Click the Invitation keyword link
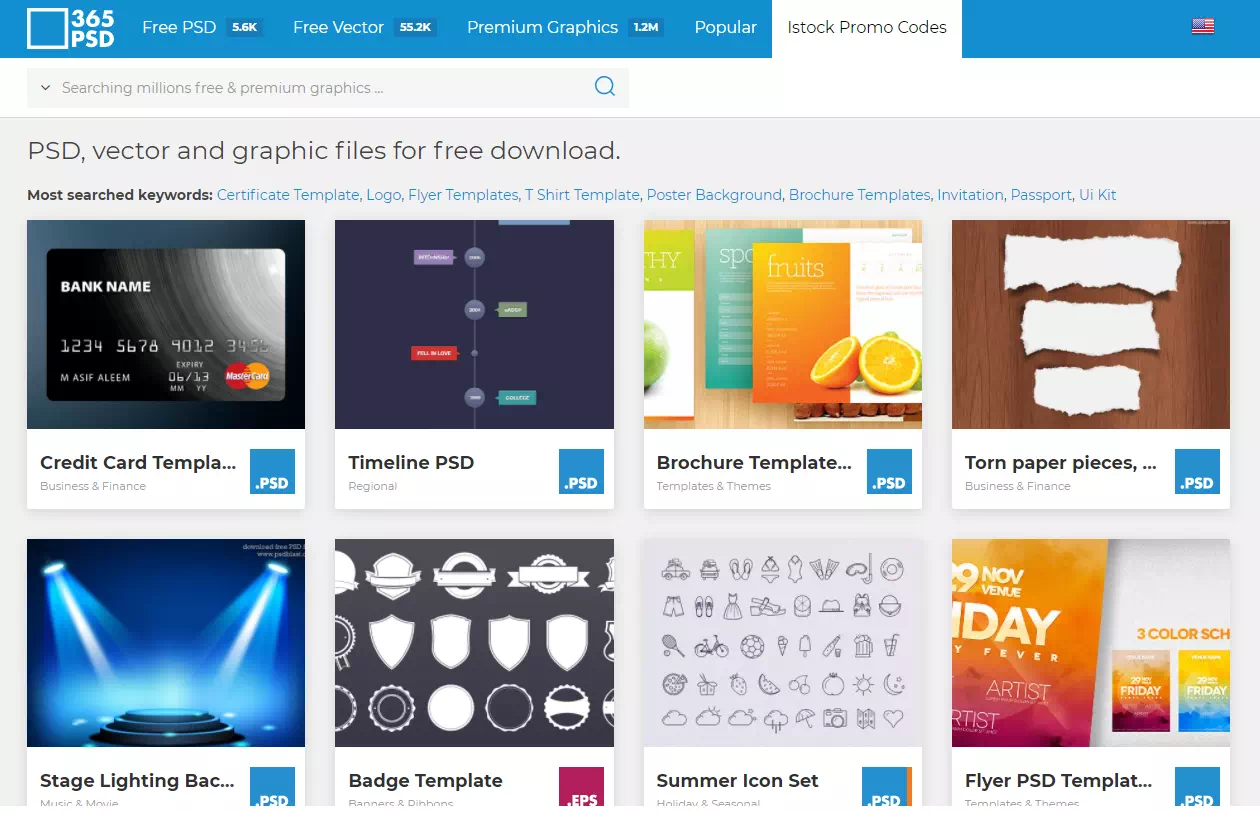This screenshot has width=1260, height=813. tap(970, 195)
